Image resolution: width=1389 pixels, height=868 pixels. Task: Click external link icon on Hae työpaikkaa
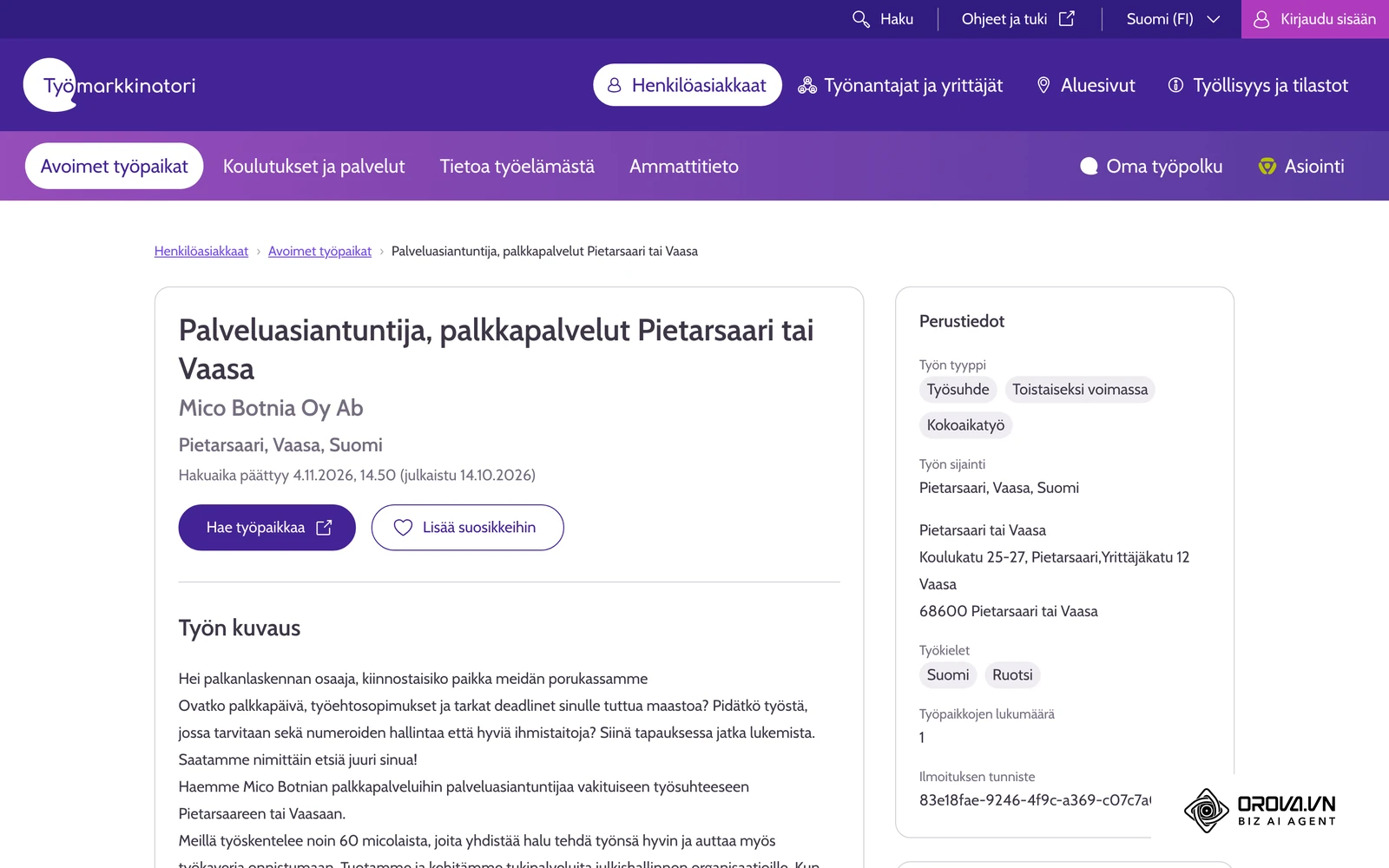point(324,527)
